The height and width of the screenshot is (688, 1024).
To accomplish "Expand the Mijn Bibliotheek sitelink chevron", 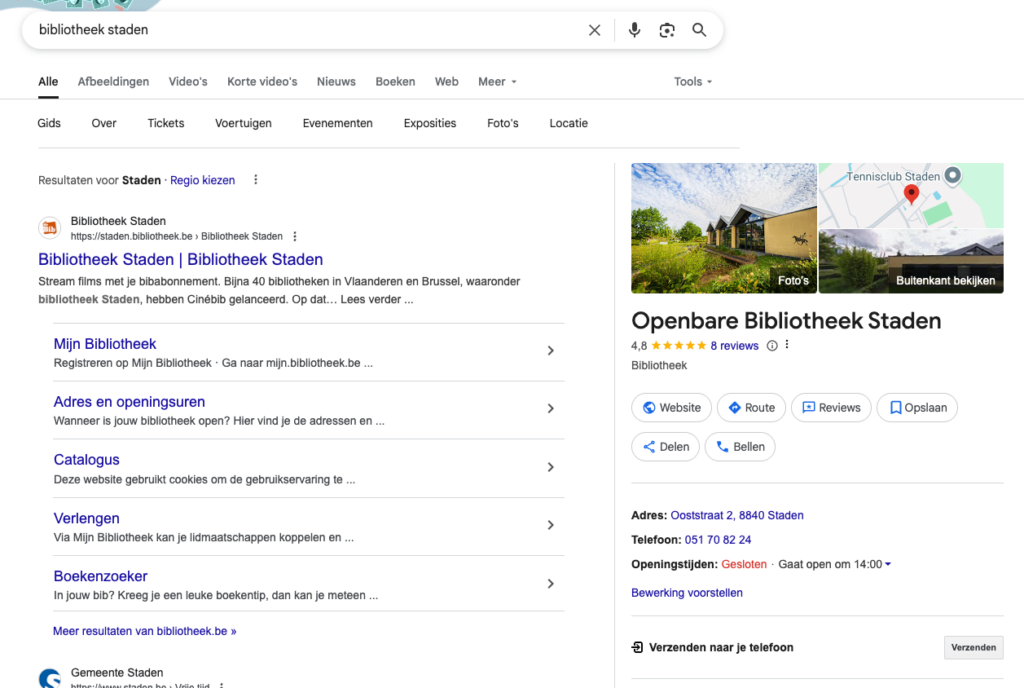I will point(550,351).
